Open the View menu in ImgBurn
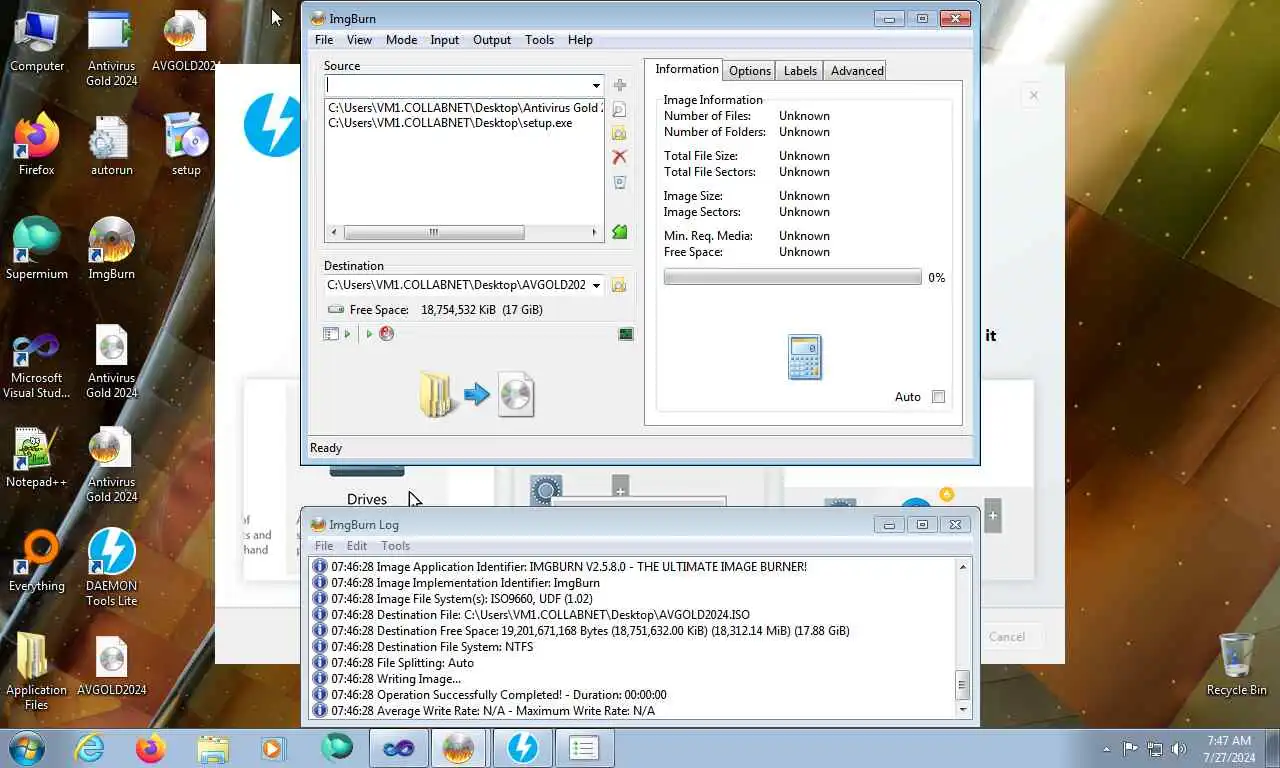 (x=359, y=40)
